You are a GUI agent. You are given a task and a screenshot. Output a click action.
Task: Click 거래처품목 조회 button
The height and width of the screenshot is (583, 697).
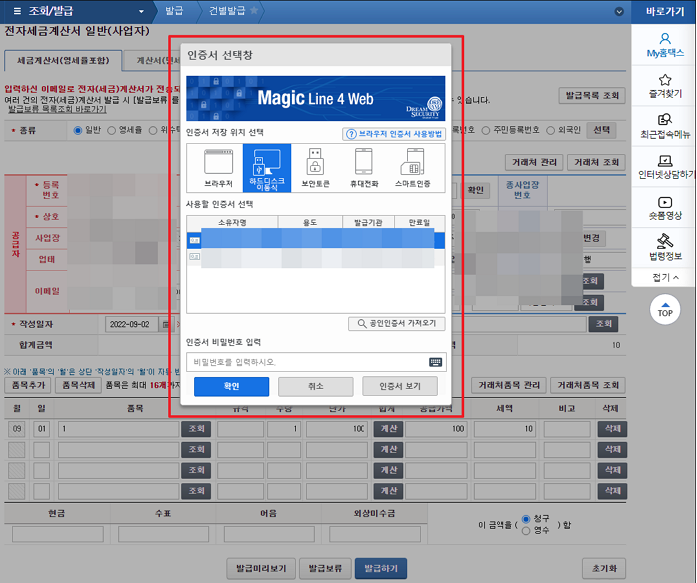point(588,385)
